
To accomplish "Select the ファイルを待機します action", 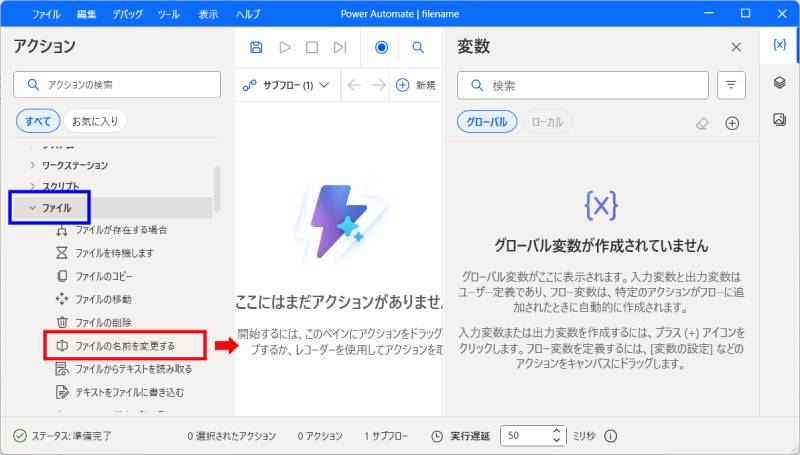I will point(114,253).
